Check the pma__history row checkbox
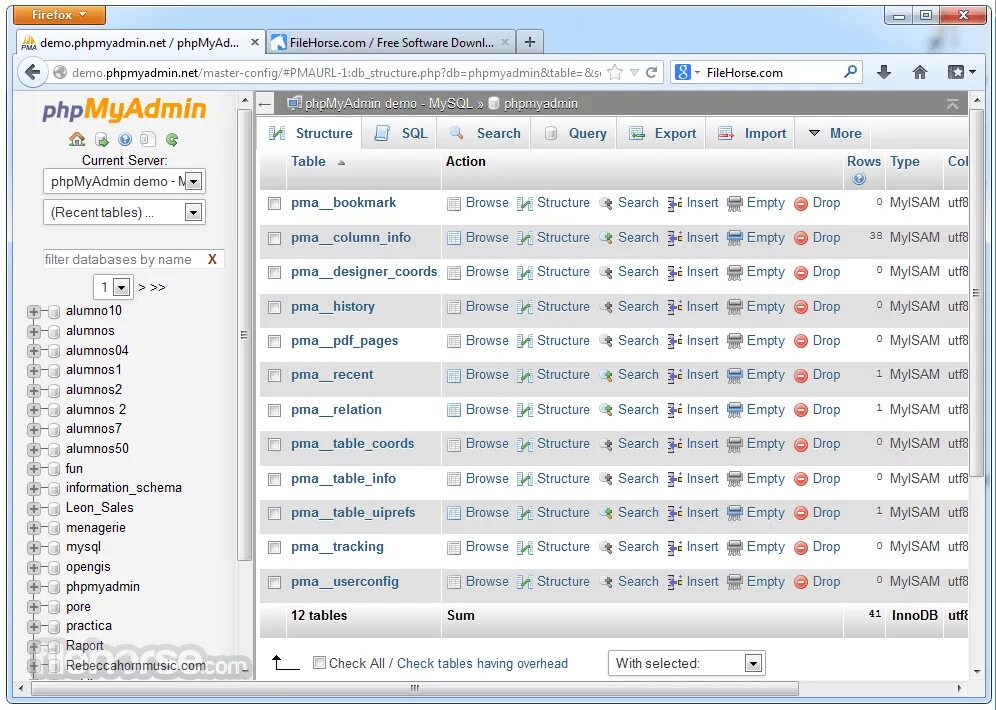The image size is (996, 710). coord(274,308)
